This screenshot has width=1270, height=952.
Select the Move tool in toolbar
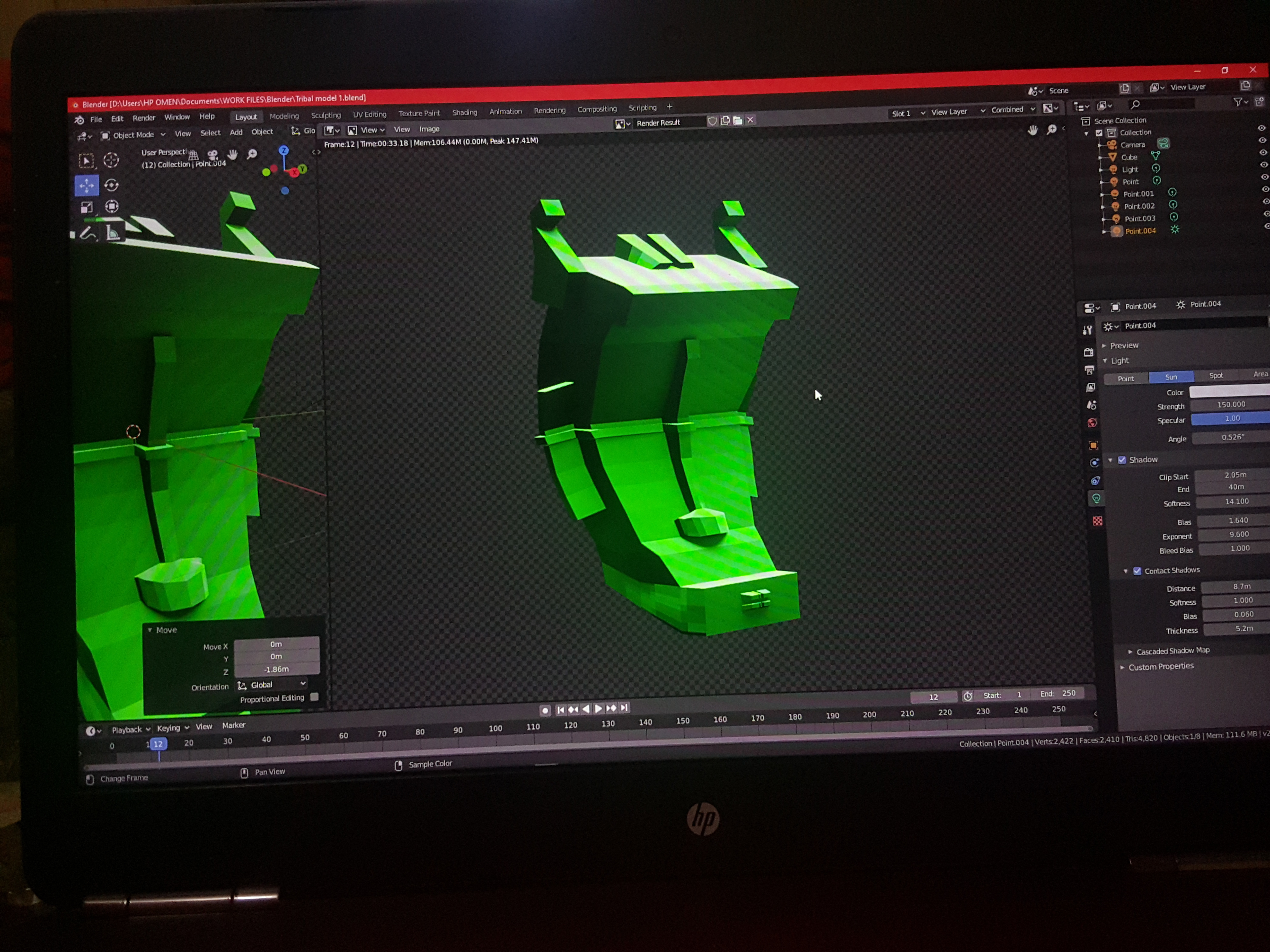[87, 185]
